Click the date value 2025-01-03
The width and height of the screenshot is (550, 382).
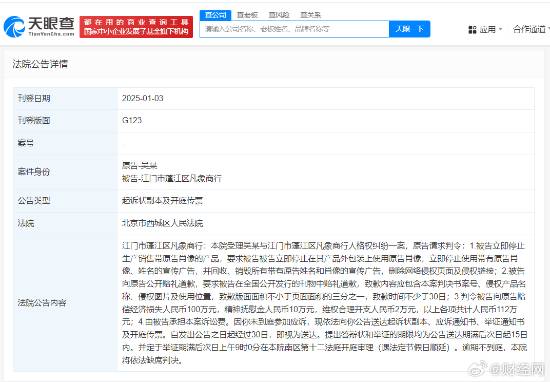[x=143, y=98]
